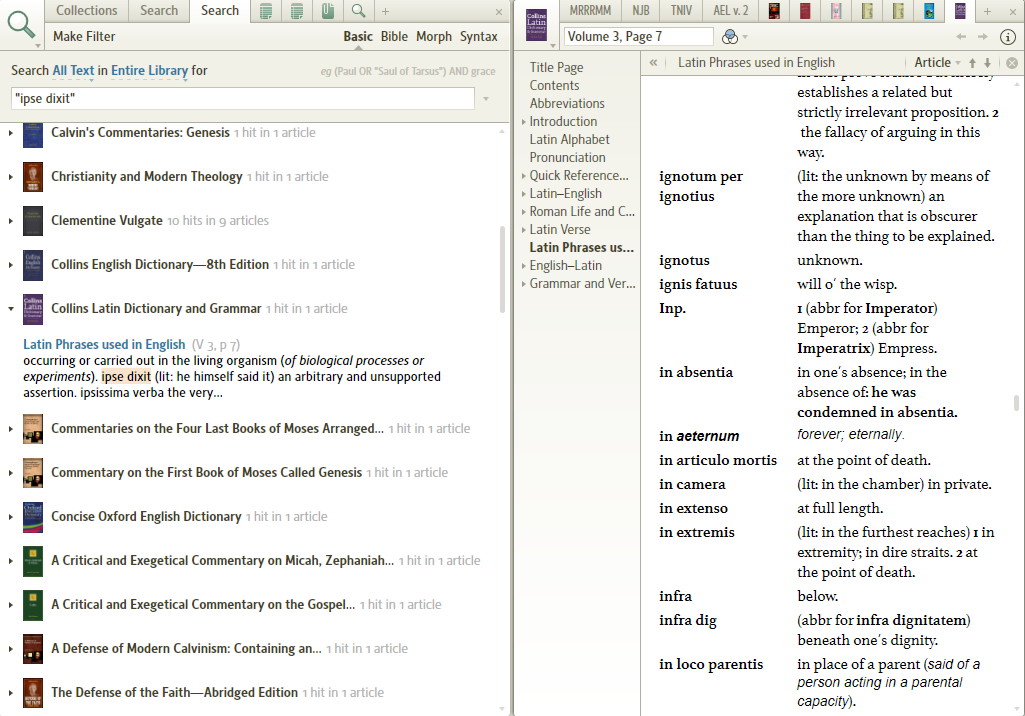
Task: Jump to next article with down arrow
Action: 988,63
